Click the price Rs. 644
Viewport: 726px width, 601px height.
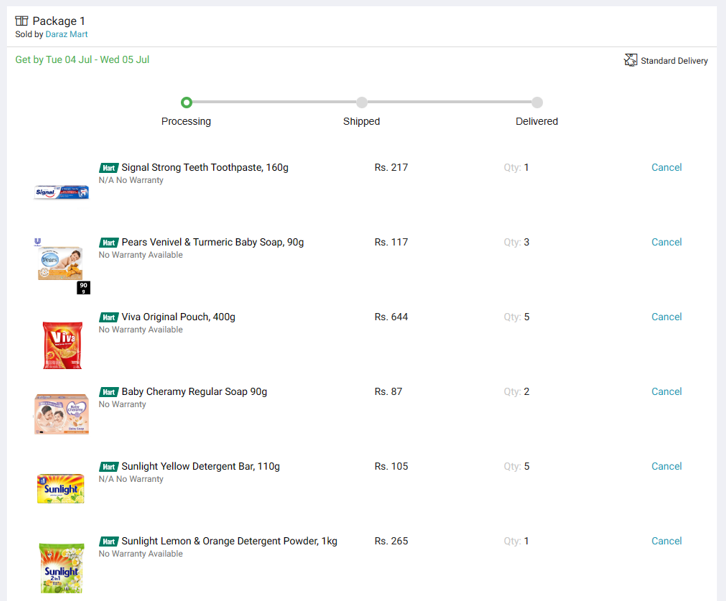[391, 317]
